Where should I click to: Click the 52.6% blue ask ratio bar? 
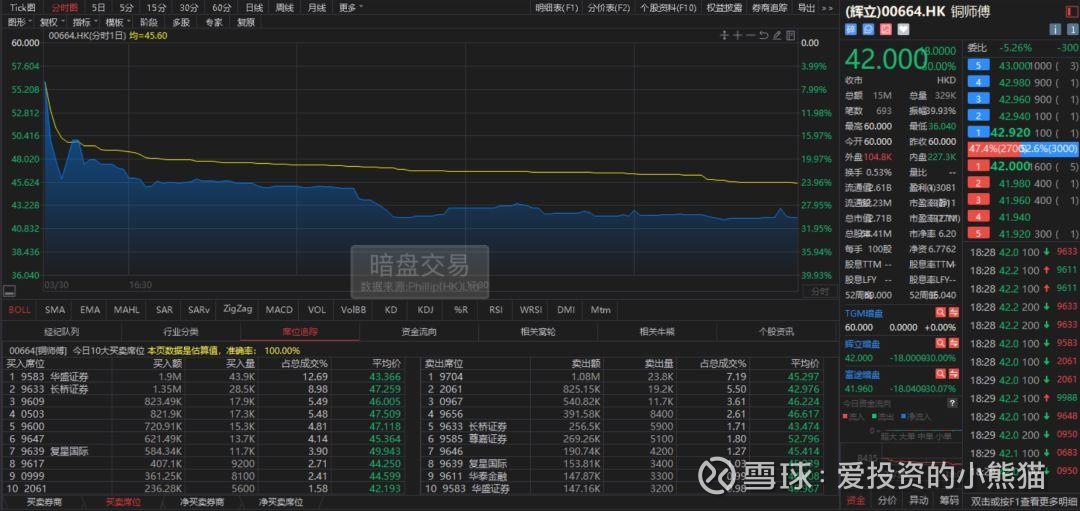pyautogui.click(x=1049, y=149)
